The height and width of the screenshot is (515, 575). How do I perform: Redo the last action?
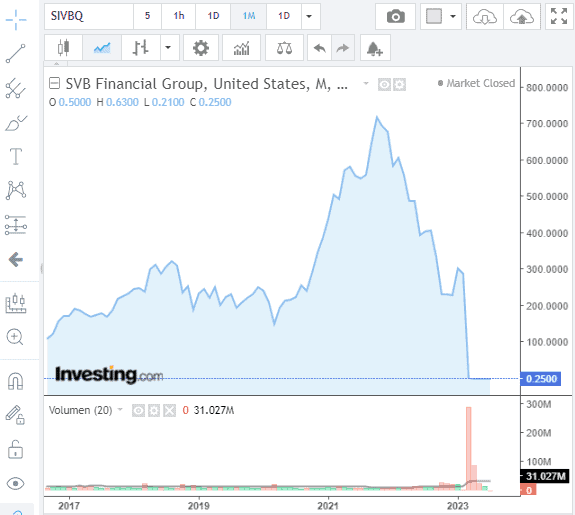343,48
